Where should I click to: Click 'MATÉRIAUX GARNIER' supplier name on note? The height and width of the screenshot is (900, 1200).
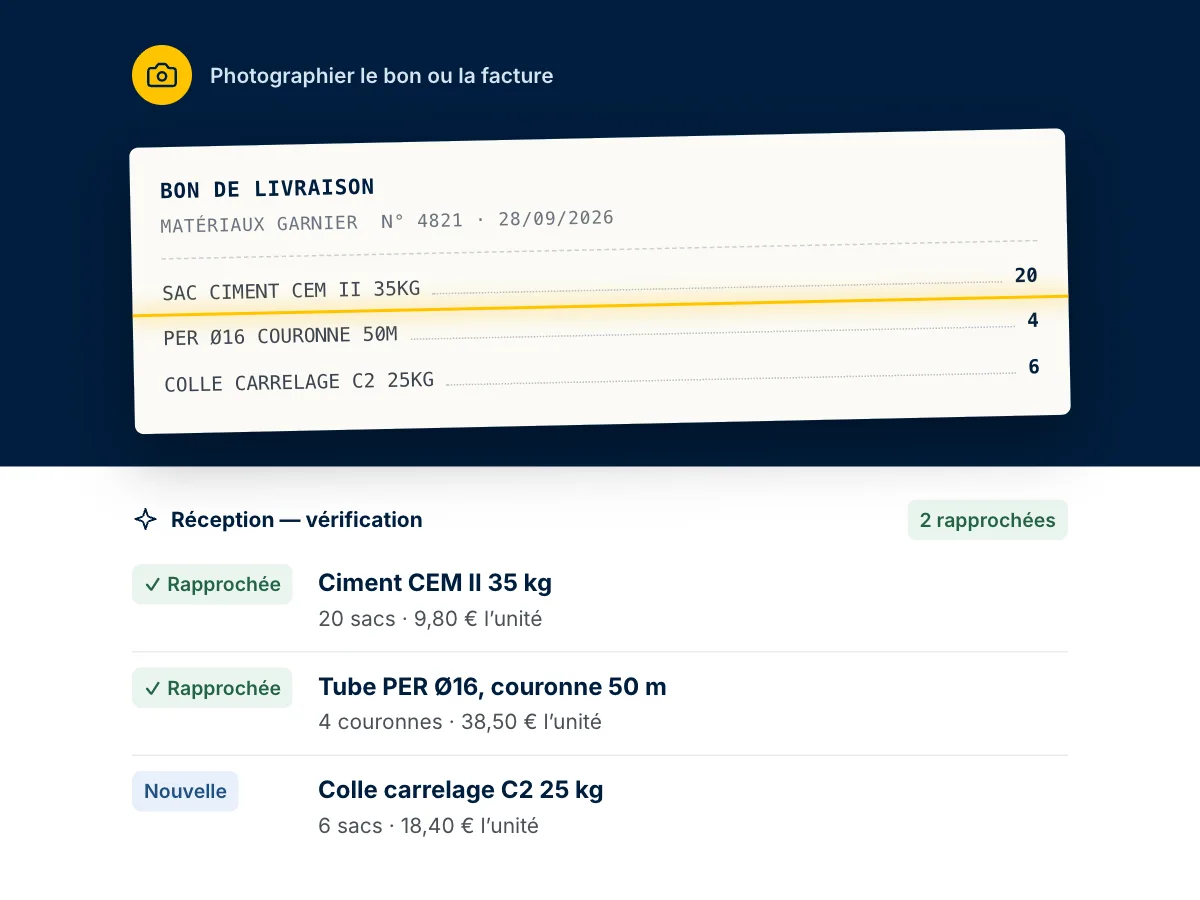(259, 224)
